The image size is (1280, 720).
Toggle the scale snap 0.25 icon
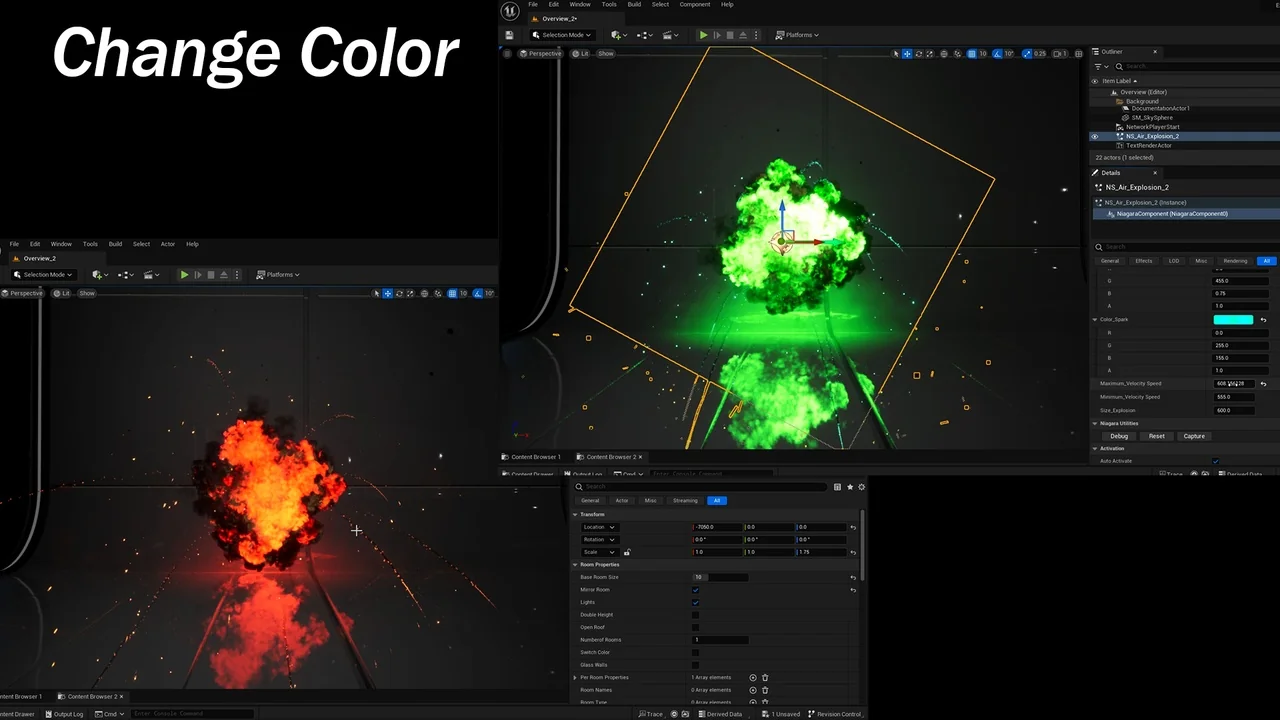pyautogui.click(x=1029, y=54)
